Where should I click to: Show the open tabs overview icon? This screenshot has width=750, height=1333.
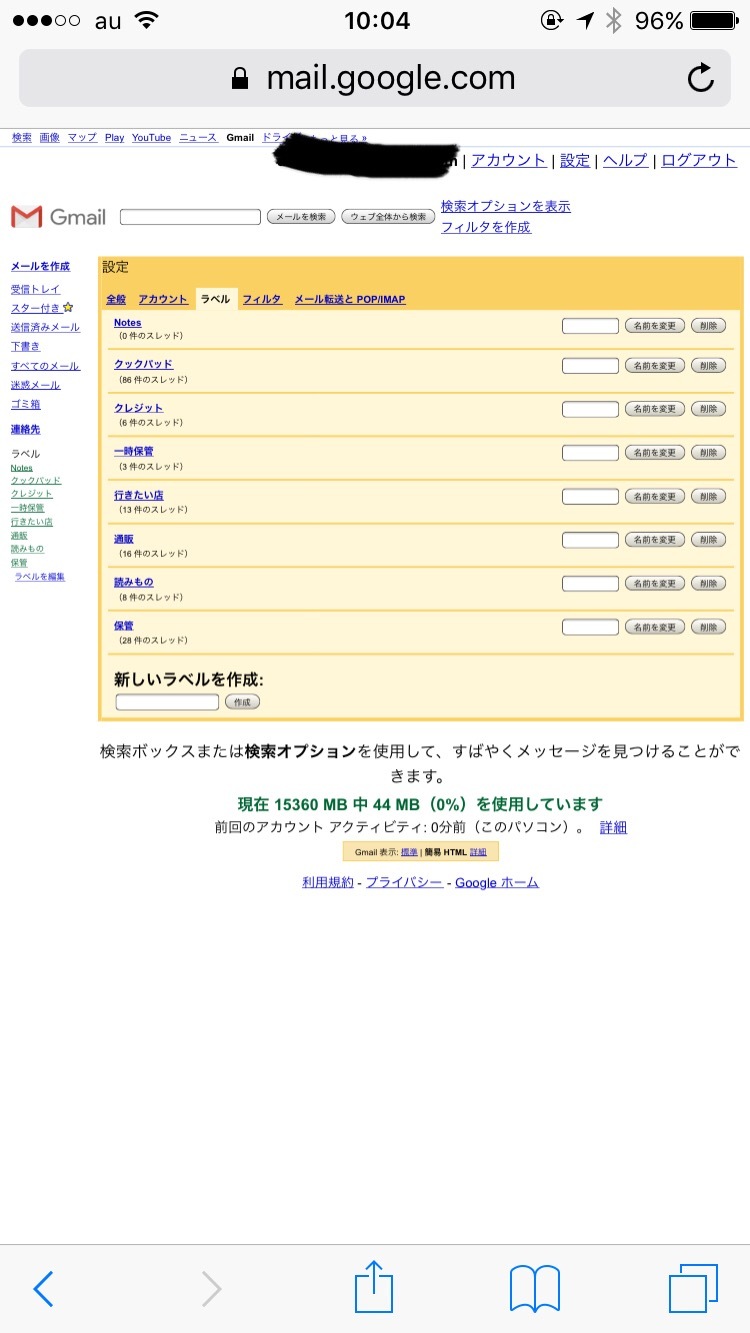click(x=694, y=1288)
